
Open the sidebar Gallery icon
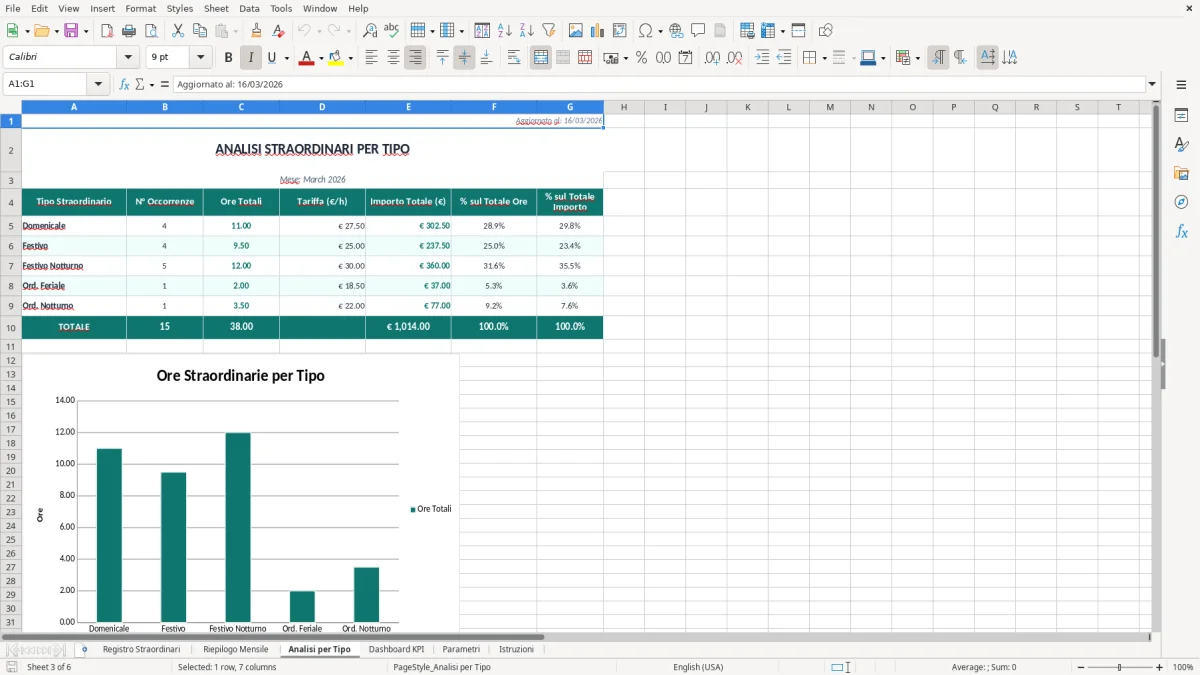[x=1181, y=174]
